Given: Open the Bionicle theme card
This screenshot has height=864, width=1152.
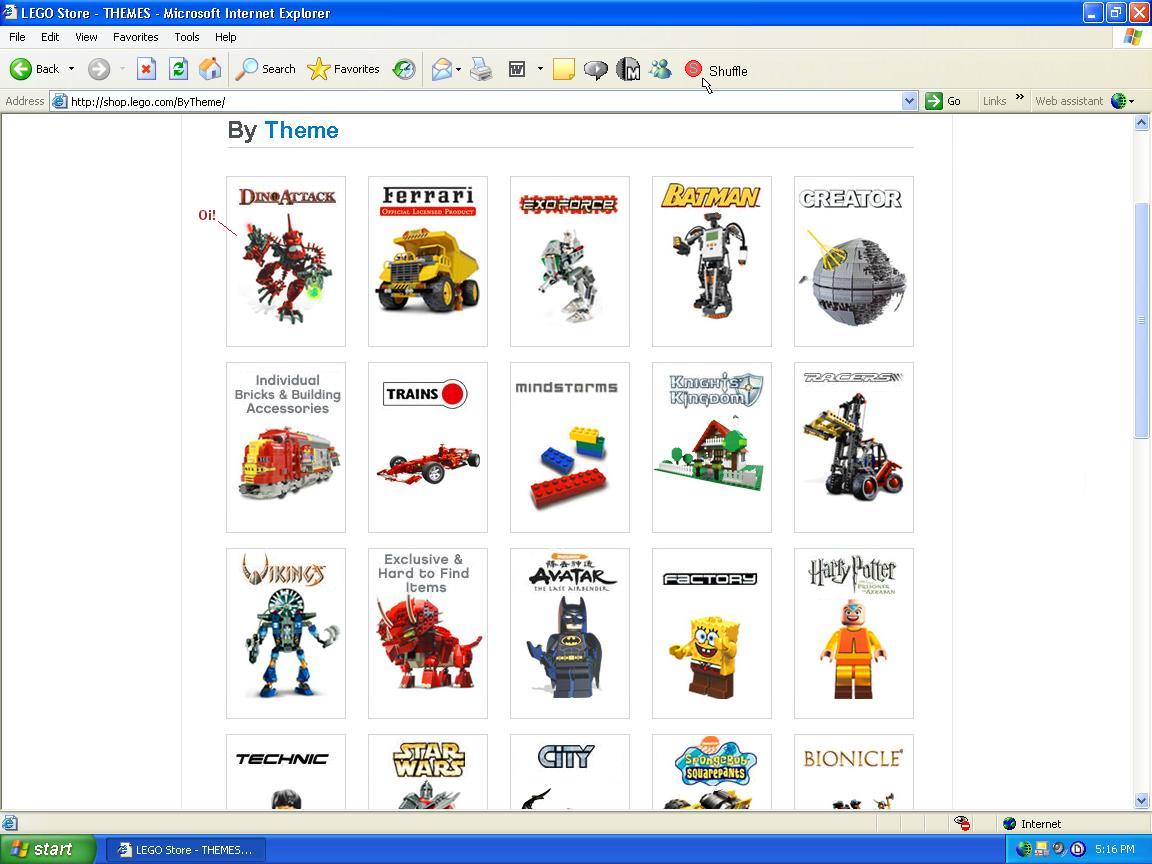Looking at the screenshot, I should point(854,772).
